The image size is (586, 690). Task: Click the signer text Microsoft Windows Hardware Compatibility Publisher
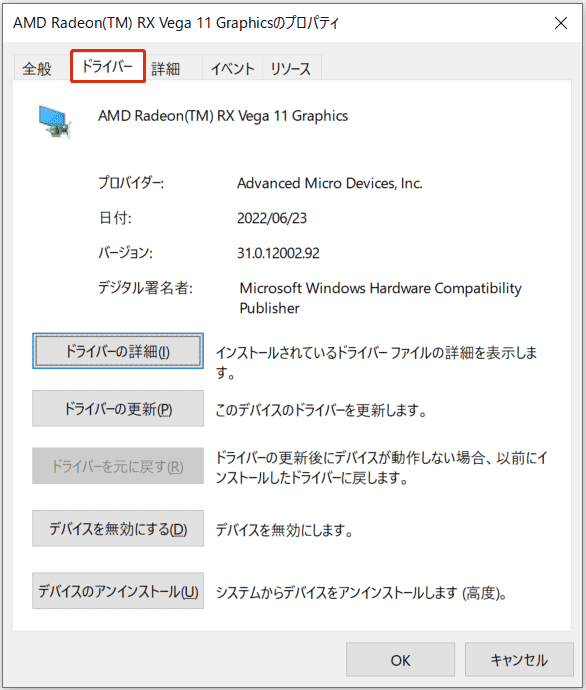381,298
